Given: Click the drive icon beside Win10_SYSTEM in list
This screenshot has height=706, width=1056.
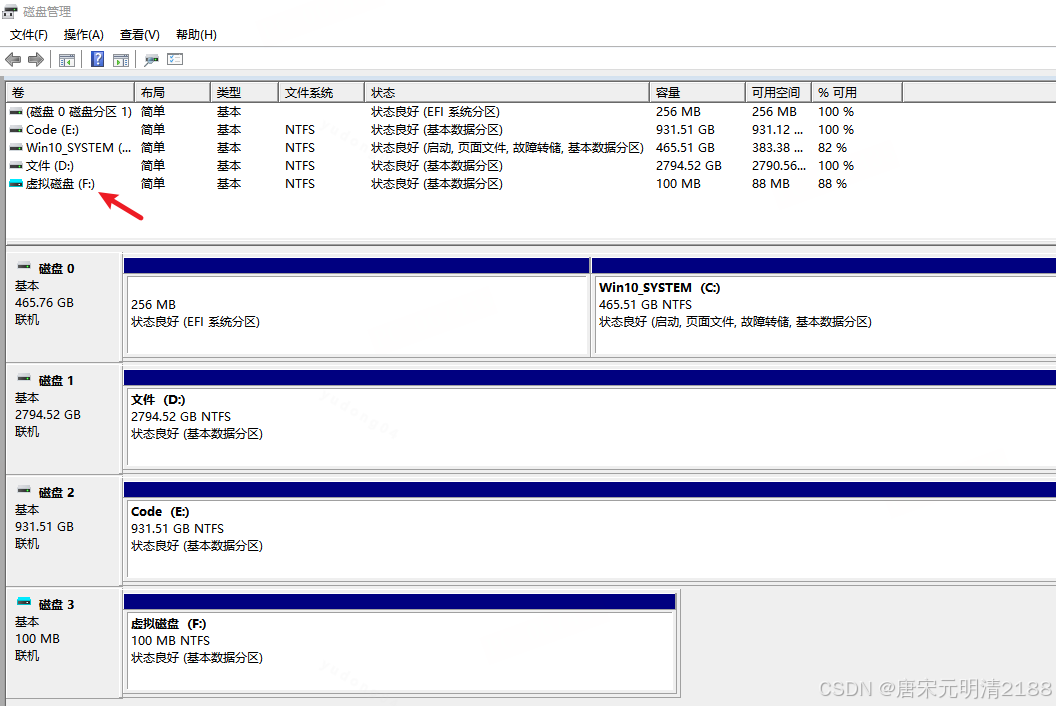Looking at the screenshot, I should (x=16, y=148).
